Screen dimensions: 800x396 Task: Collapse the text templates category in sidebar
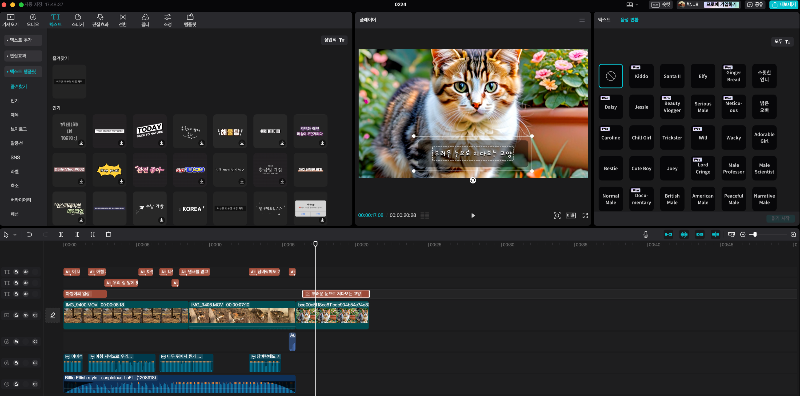(23, 71)
